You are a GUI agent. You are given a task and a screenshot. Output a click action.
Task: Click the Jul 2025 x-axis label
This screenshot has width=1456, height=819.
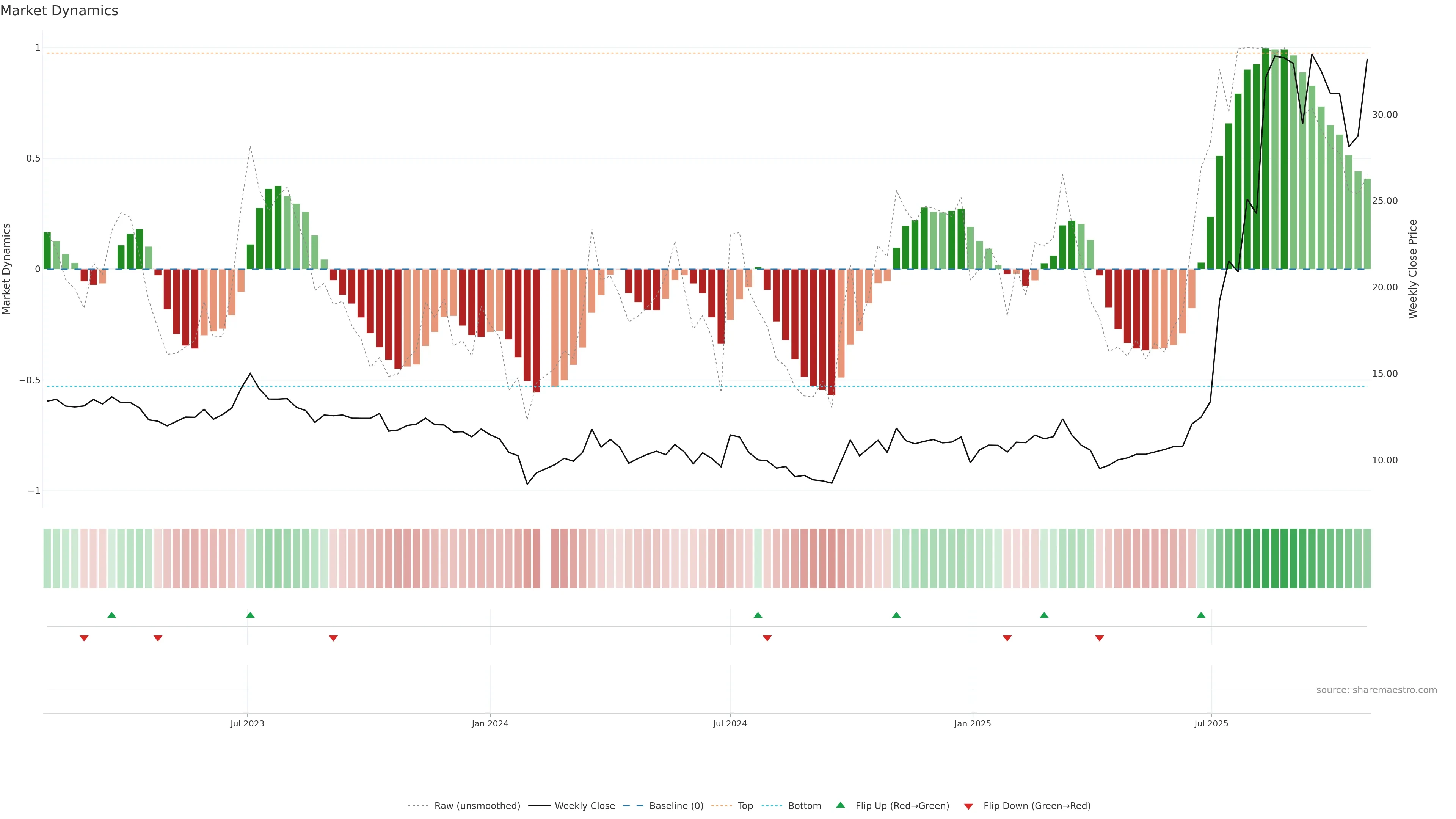(x=1211, y=723)
